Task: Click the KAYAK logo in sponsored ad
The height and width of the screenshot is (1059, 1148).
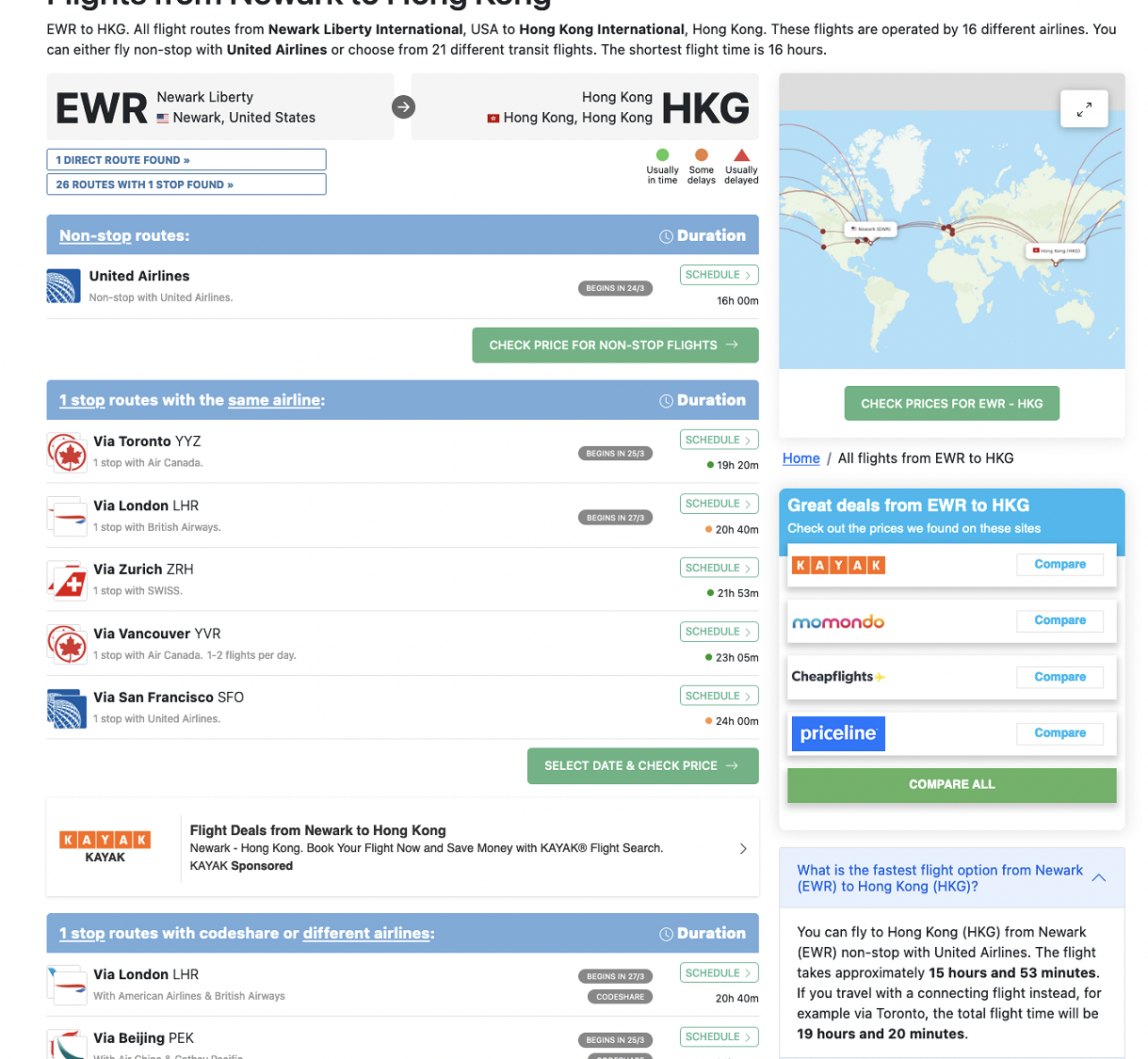Action: pyautogui.click(x=105, y=839)
